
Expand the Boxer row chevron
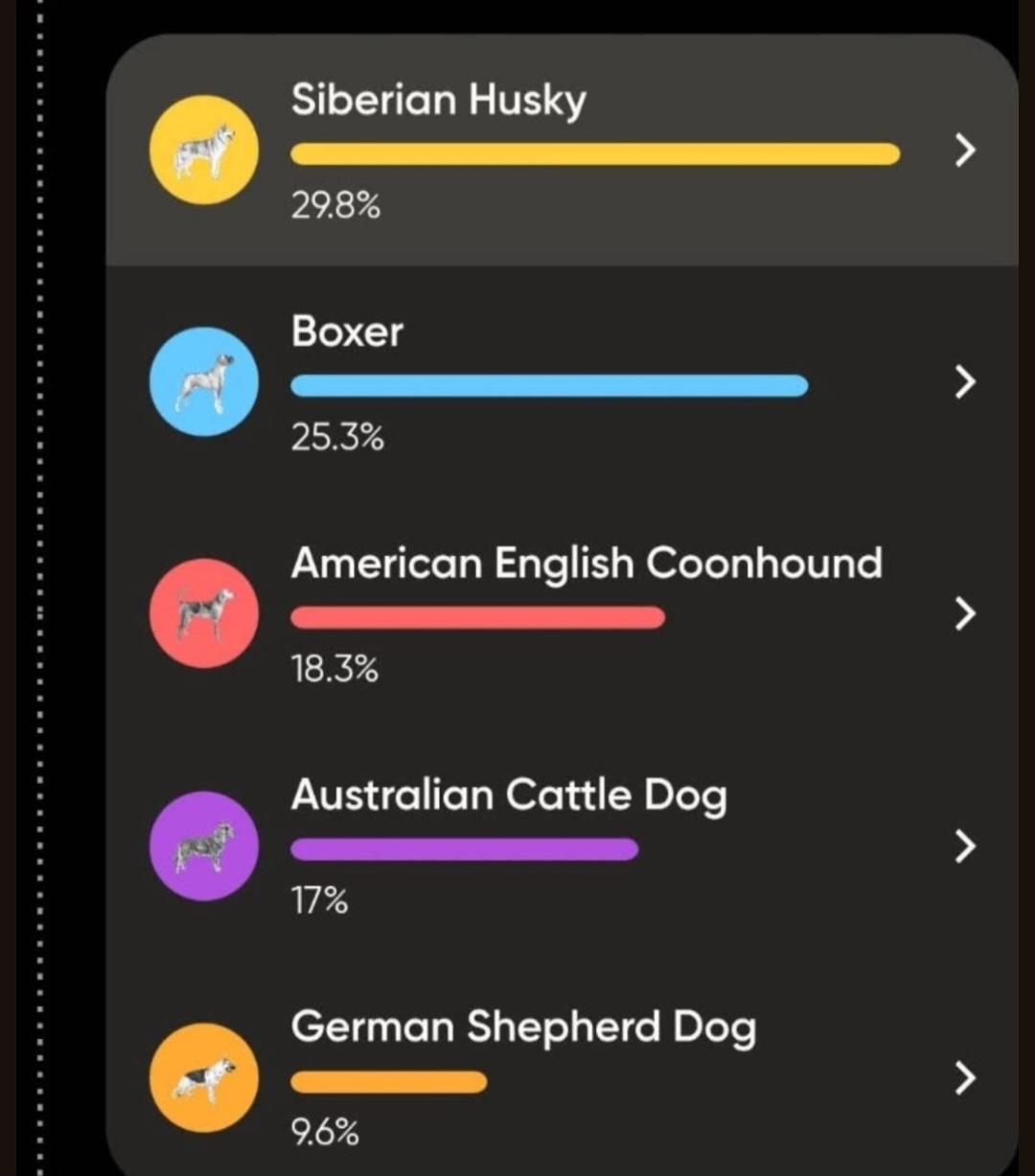click(x=965, y=382)
